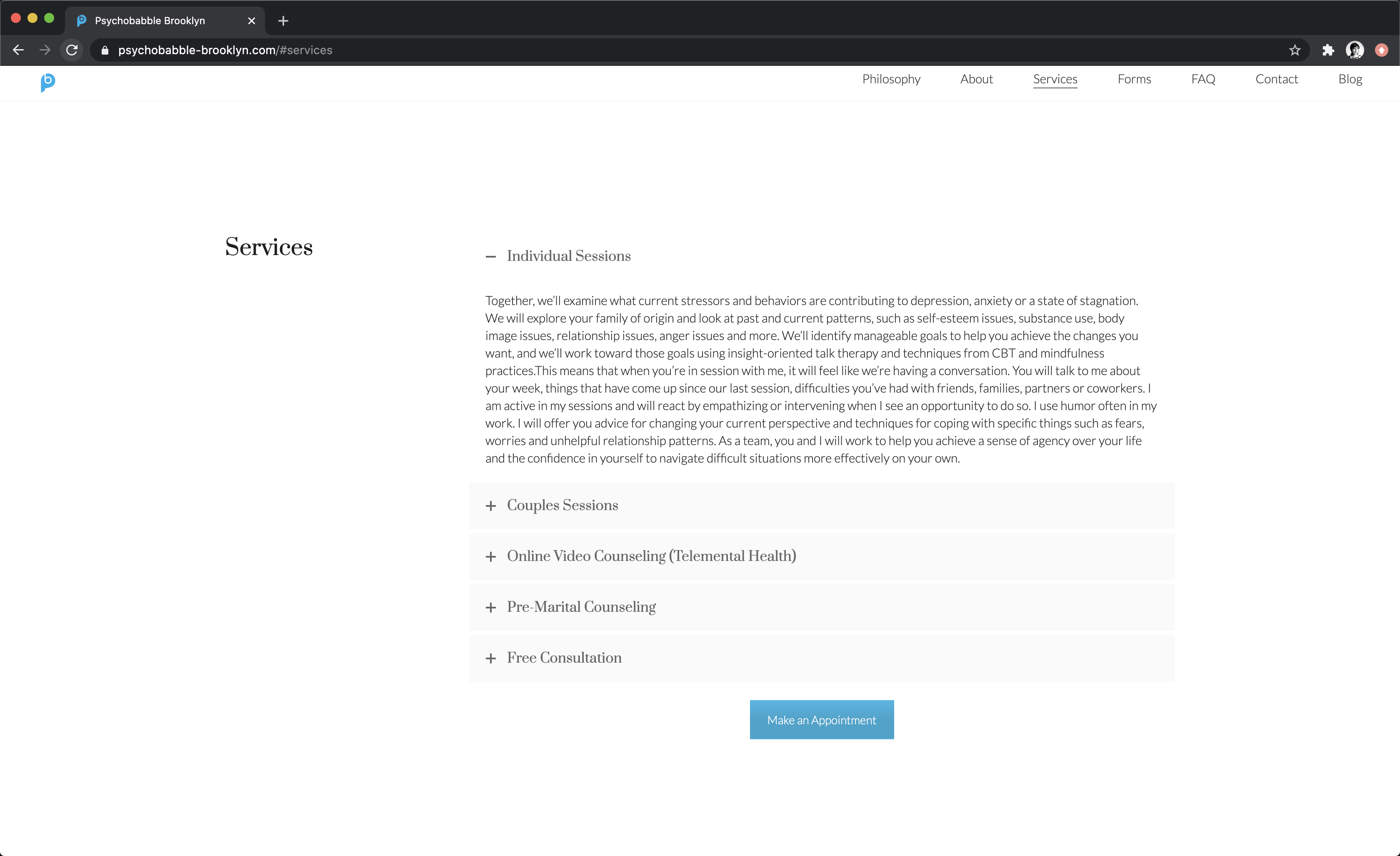Click the address bar URL
Image resolution: width=1400 pixels, height=856 pixels.
[225, 50]
